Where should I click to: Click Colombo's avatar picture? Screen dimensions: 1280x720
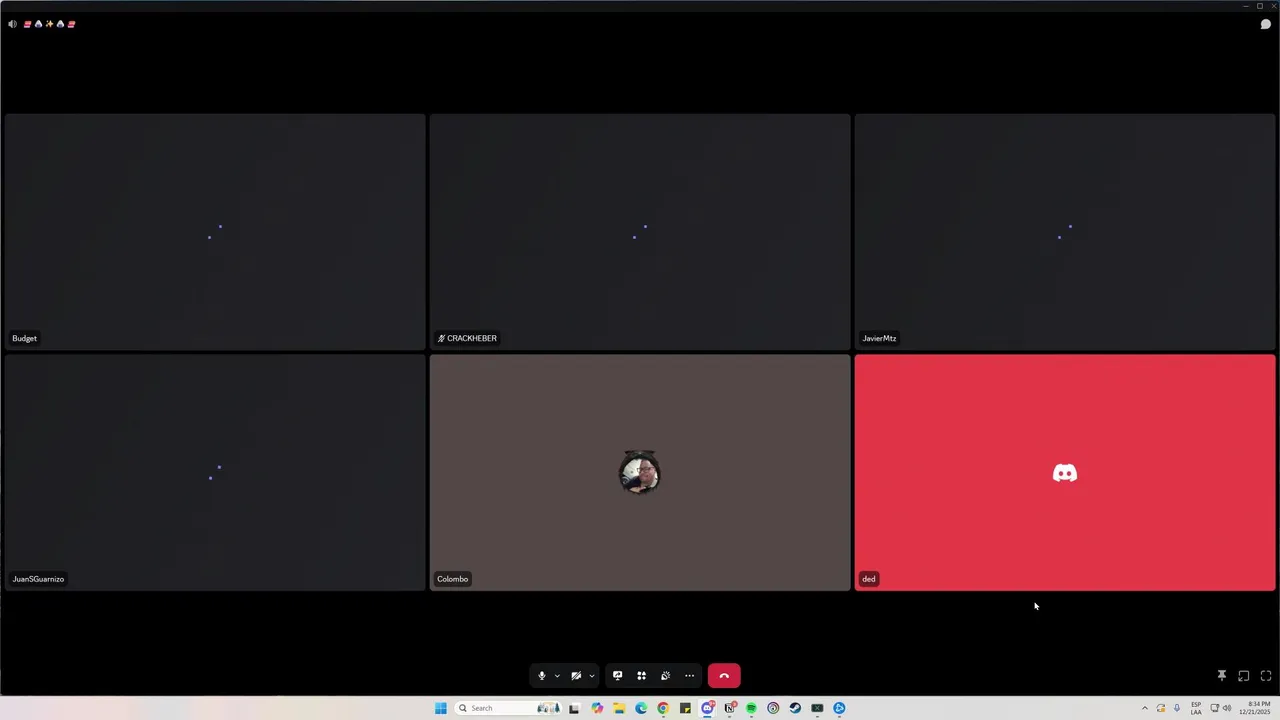(640, 473)
